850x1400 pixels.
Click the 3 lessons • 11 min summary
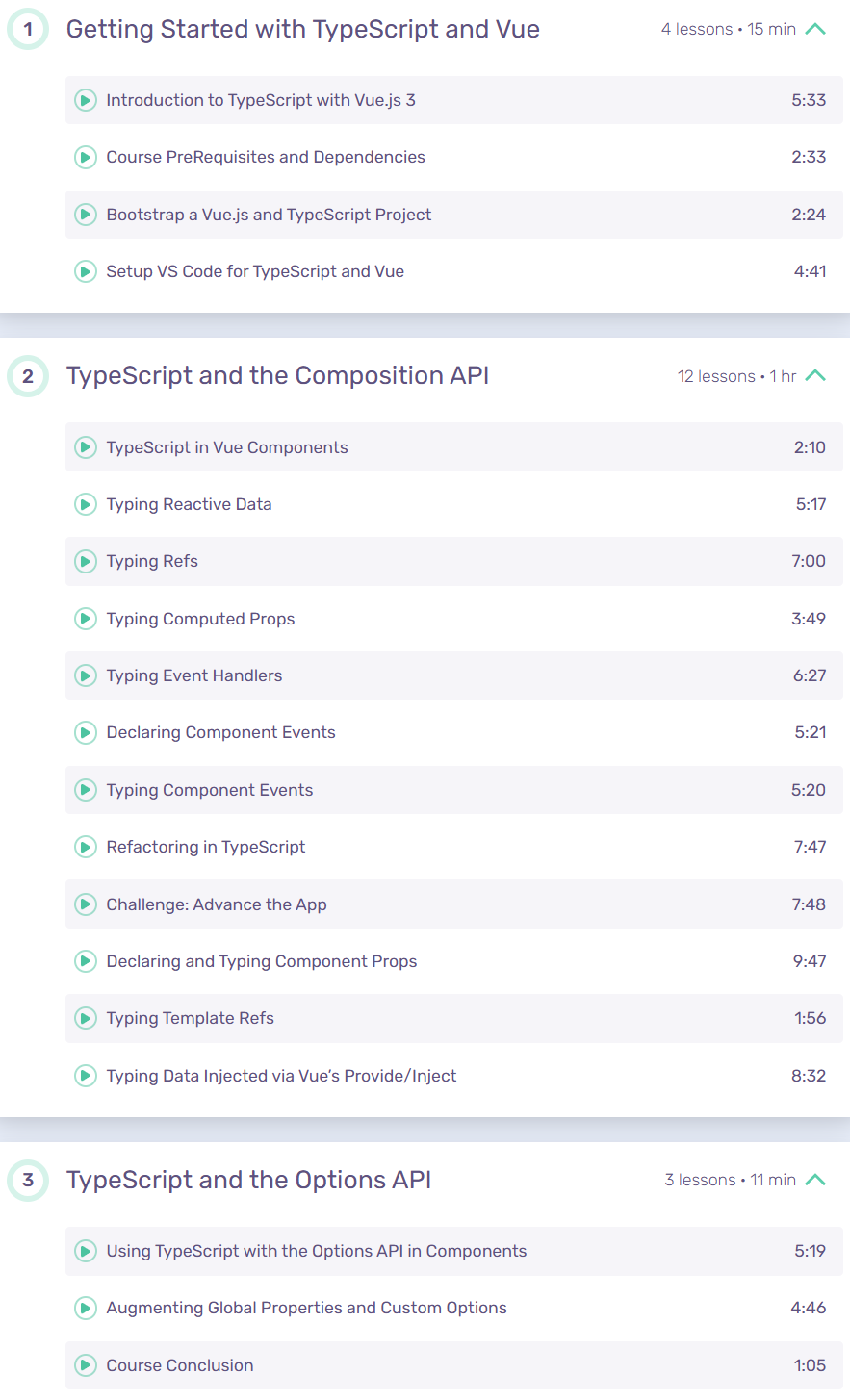click(x=731, y=1180)
